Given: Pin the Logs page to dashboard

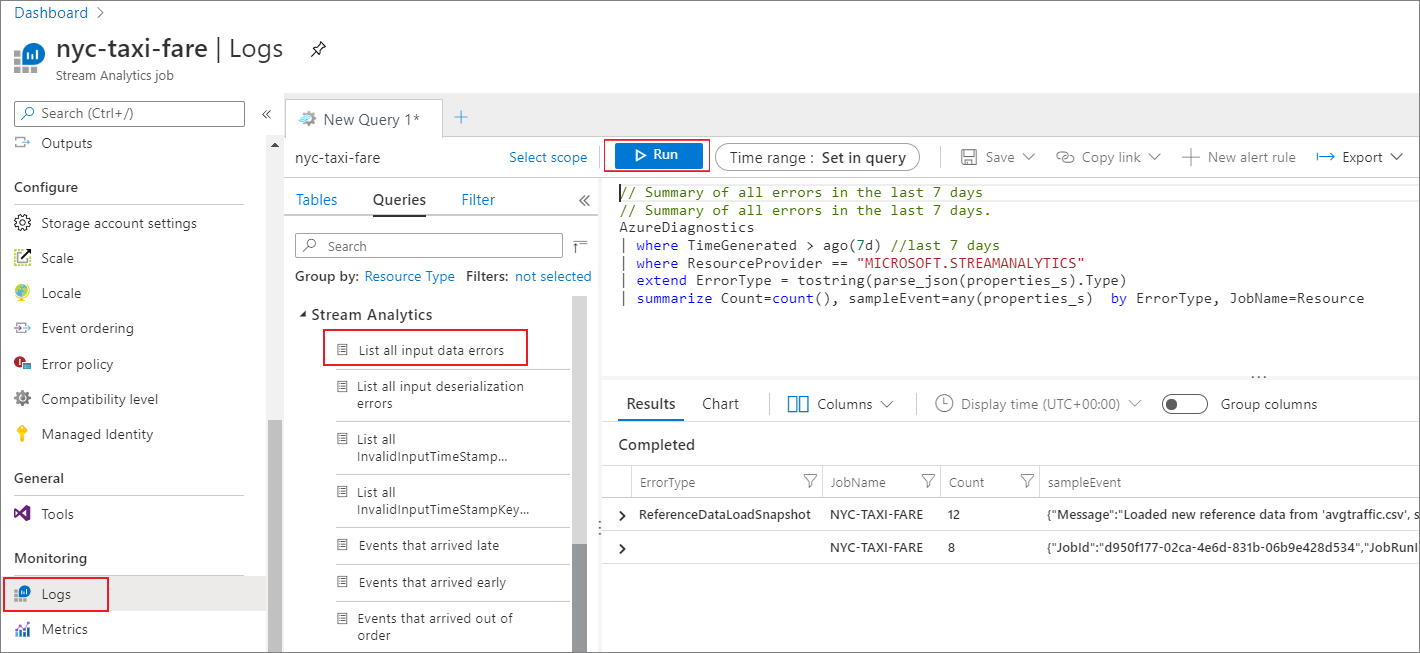Looking at the screenshot, I should 318,47.
